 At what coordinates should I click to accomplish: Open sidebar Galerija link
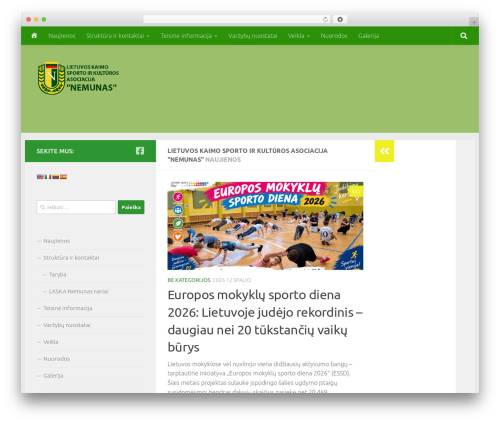point(53,376)
